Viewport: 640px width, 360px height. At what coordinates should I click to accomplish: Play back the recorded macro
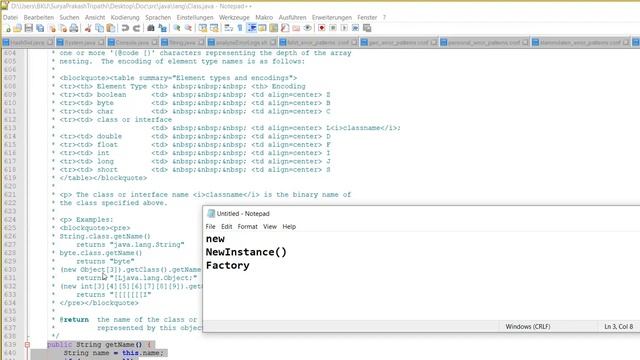344,28
